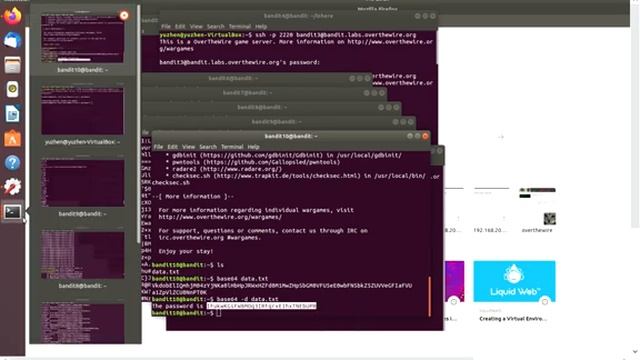The height and width of the screenshot is (360, 640).
Task: Click the 'Enjoy your stay!' line
Action: click(x=186, y=251)
